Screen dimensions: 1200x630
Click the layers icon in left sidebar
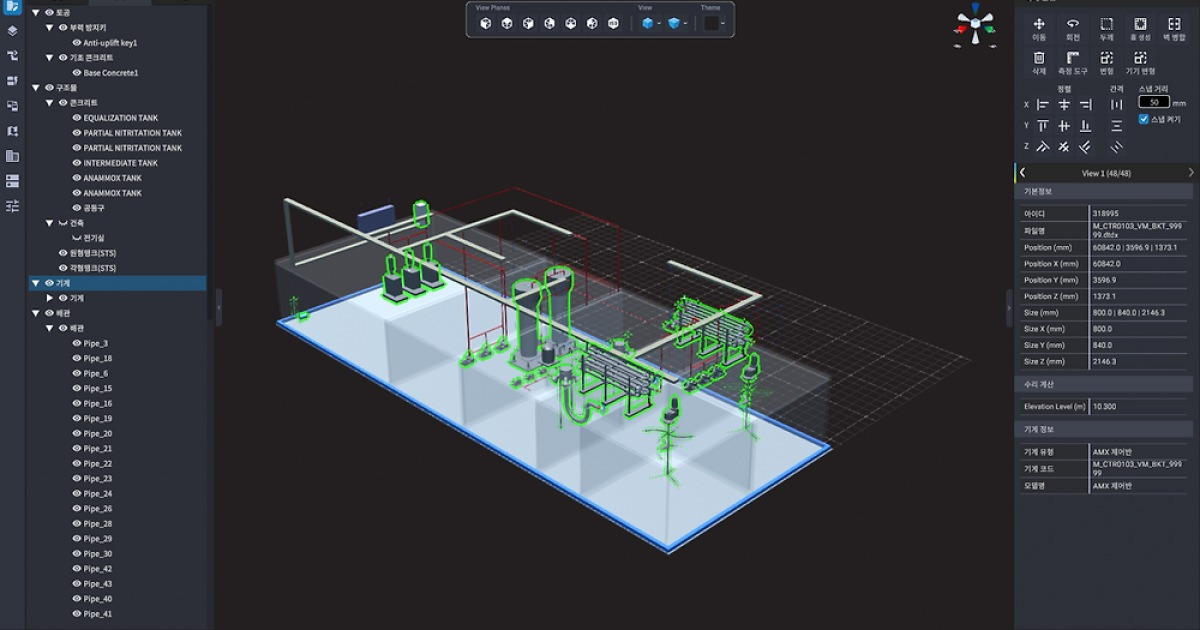click(x=12, y=31)
